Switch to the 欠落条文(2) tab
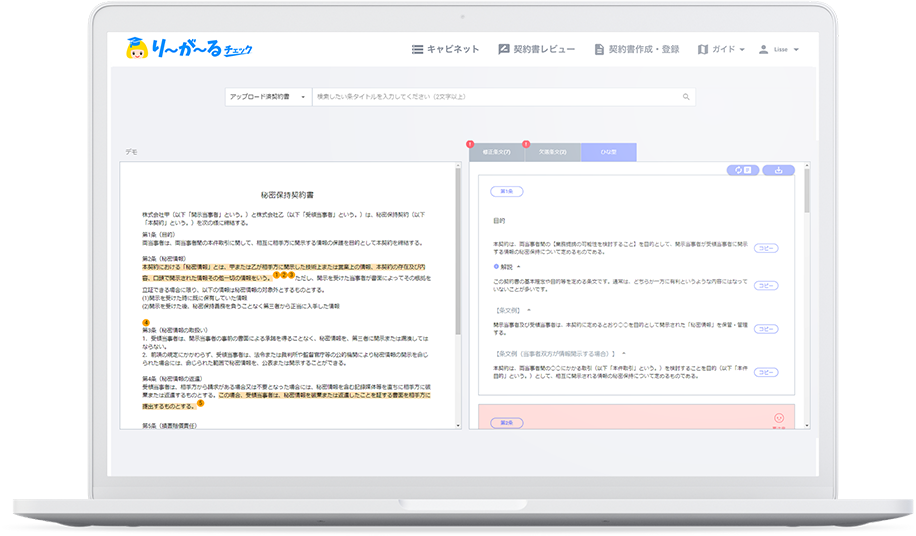This screenshot has width=916, height=536. point(553,152)
